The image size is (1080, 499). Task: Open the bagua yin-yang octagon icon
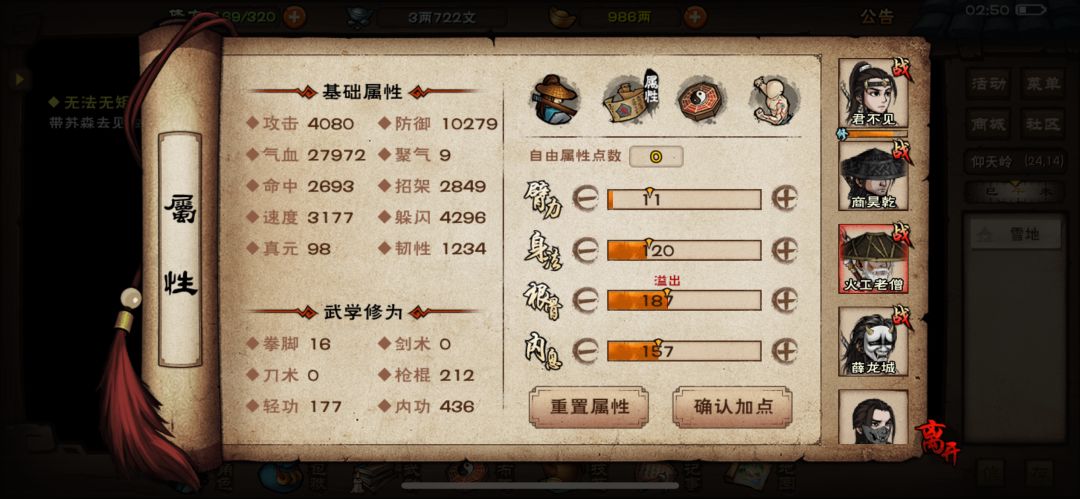(x=700, y=99)
